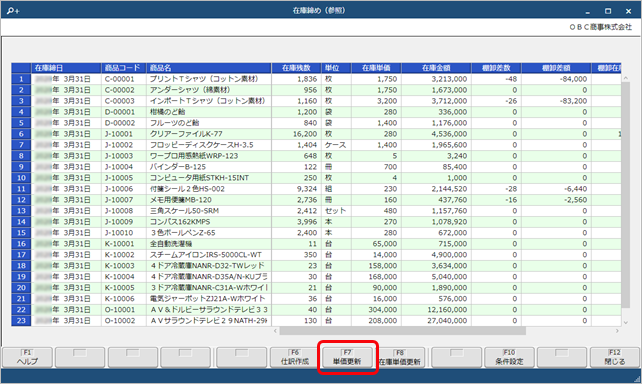The height and width of the screenshot is (384, 642).
Task: Click the F6 仕訳作成 button
Action: 295,357
